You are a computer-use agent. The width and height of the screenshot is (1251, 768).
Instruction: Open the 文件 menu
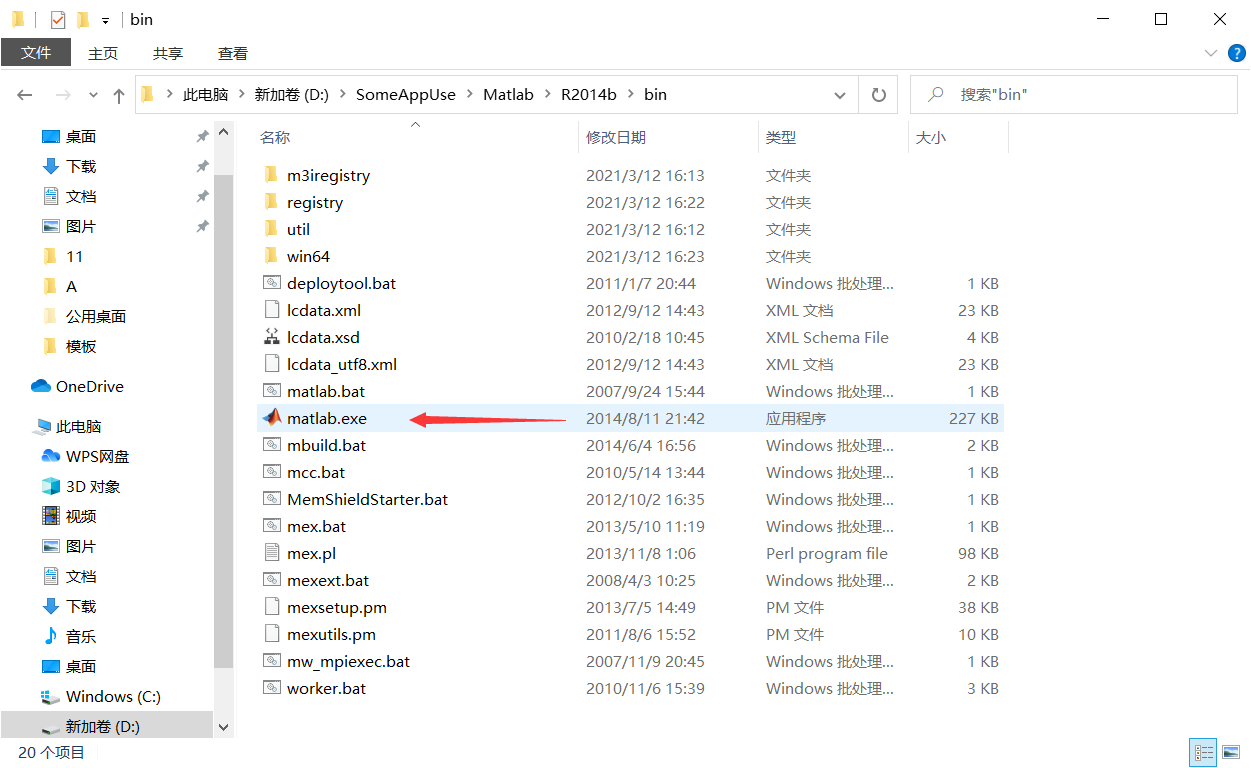36,53
